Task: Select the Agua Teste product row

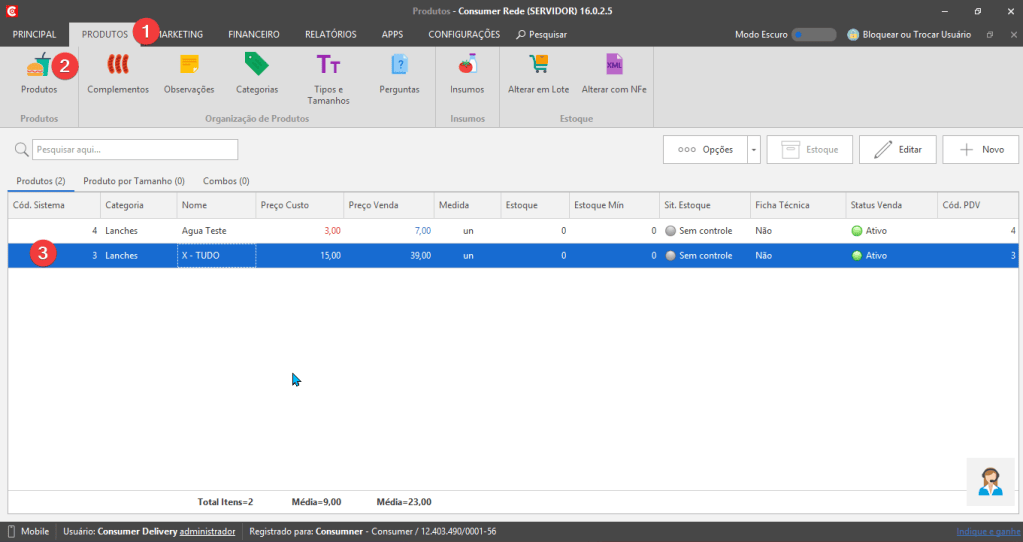Action: click(513, 231)
